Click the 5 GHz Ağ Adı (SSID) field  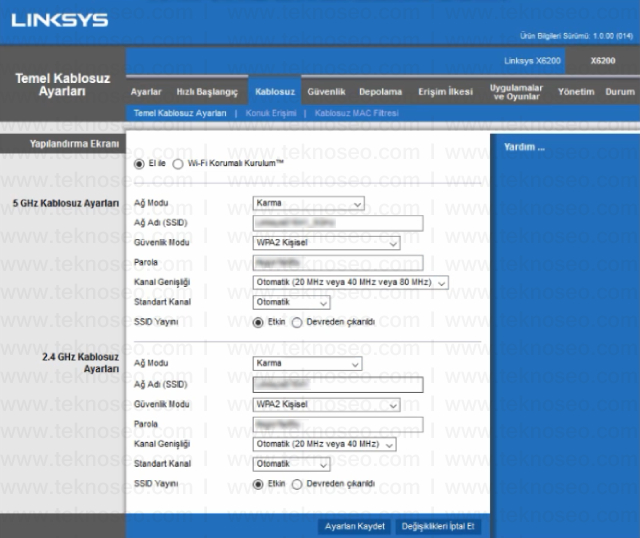click(338, 223)
